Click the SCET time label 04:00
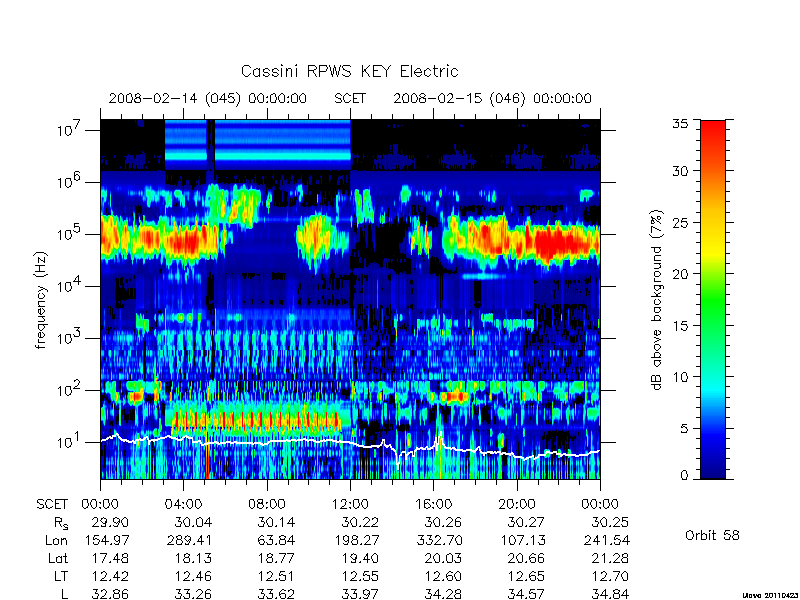This screenshot has width=800, height=600. click(x=184, y=504)
